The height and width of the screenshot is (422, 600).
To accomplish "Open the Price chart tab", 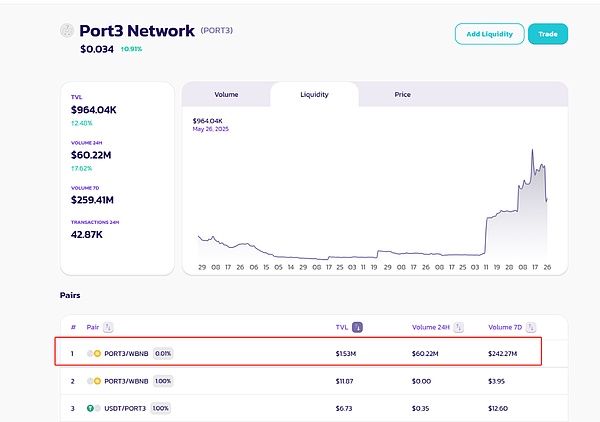I will pos(402,95).
